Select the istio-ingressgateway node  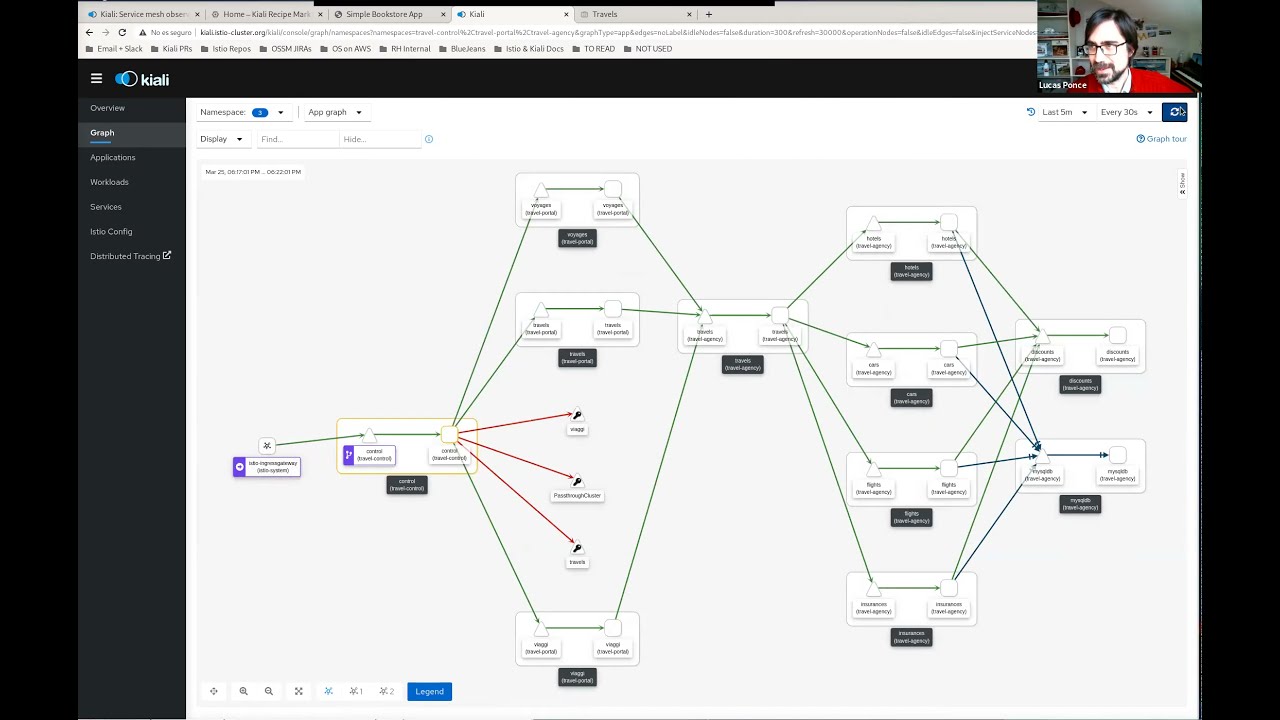click(x=267, y=446)
